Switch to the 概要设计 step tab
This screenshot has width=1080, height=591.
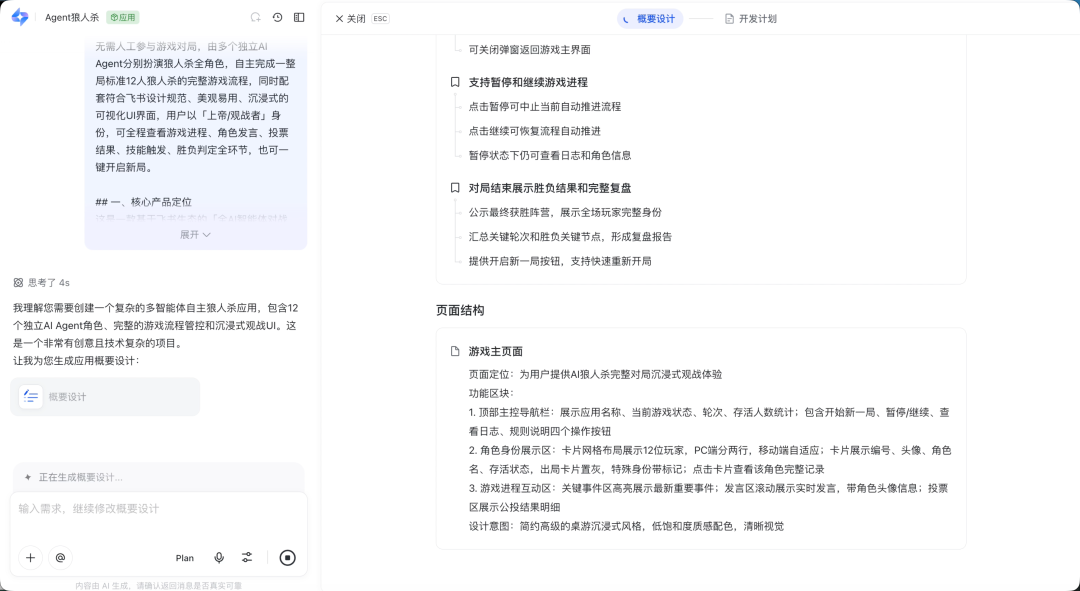(x=649, y=19)
